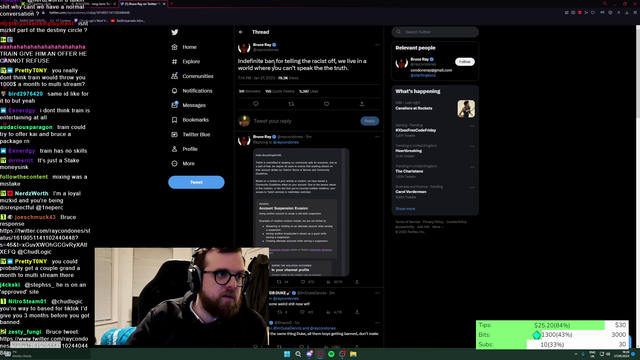Share the DB DUKE reply

click(357, 312)
